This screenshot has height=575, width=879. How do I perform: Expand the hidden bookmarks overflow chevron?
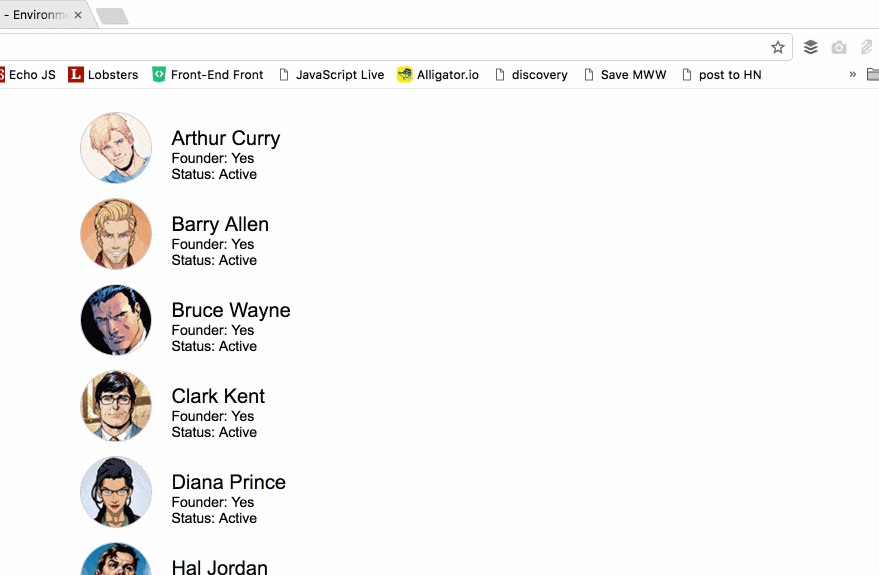click(x=853, y=74)
